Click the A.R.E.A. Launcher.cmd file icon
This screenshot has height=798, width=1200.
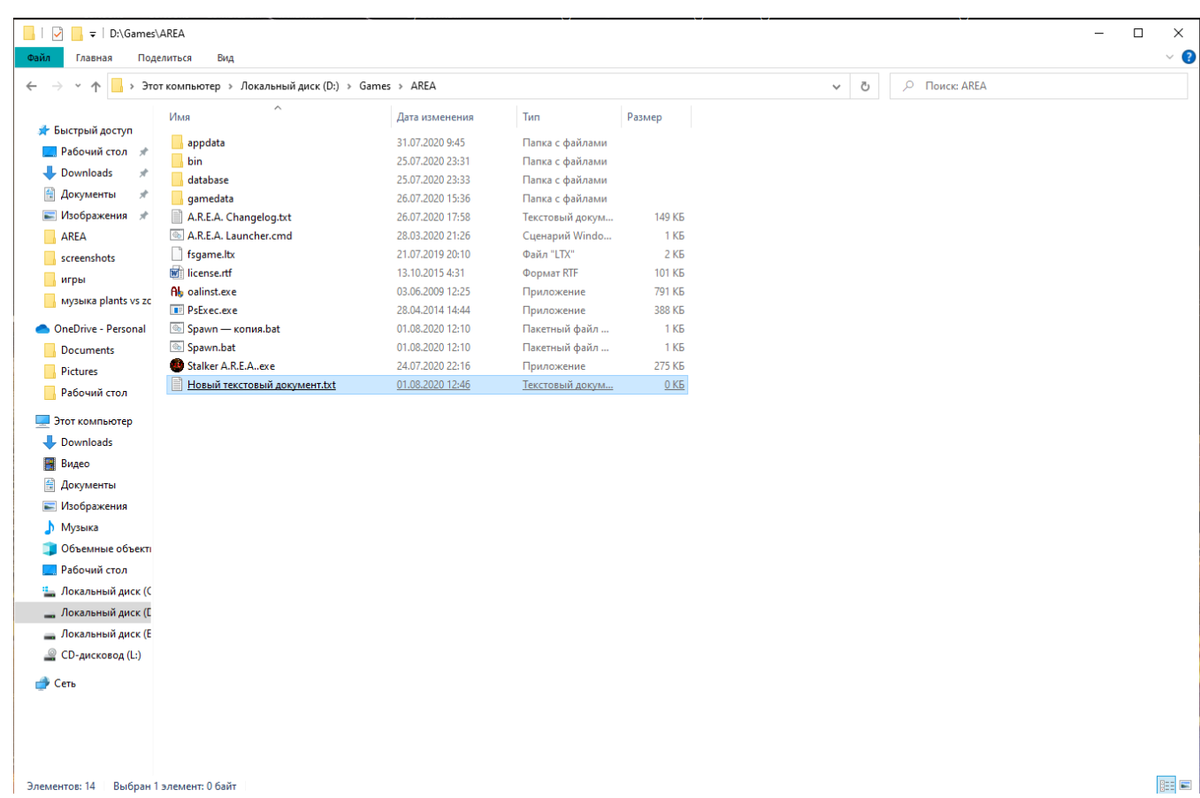coord(177,236)
